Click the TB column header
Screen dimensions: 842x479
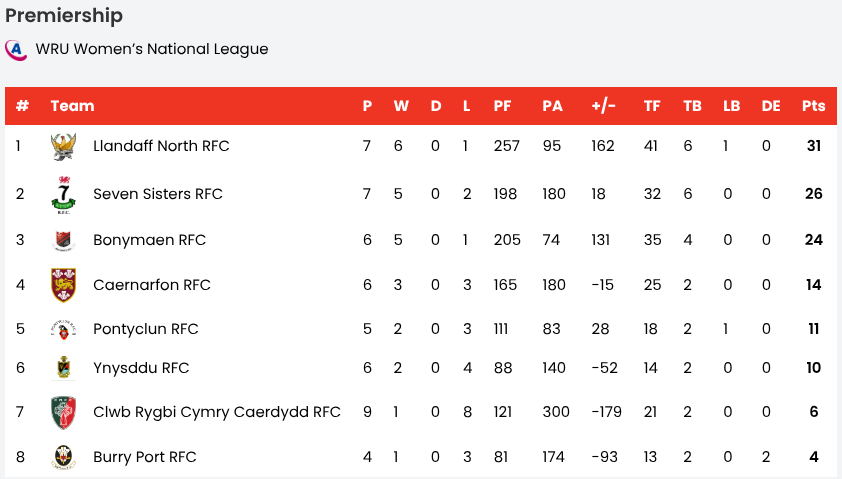pyautogui.click(x=692, y=106)
